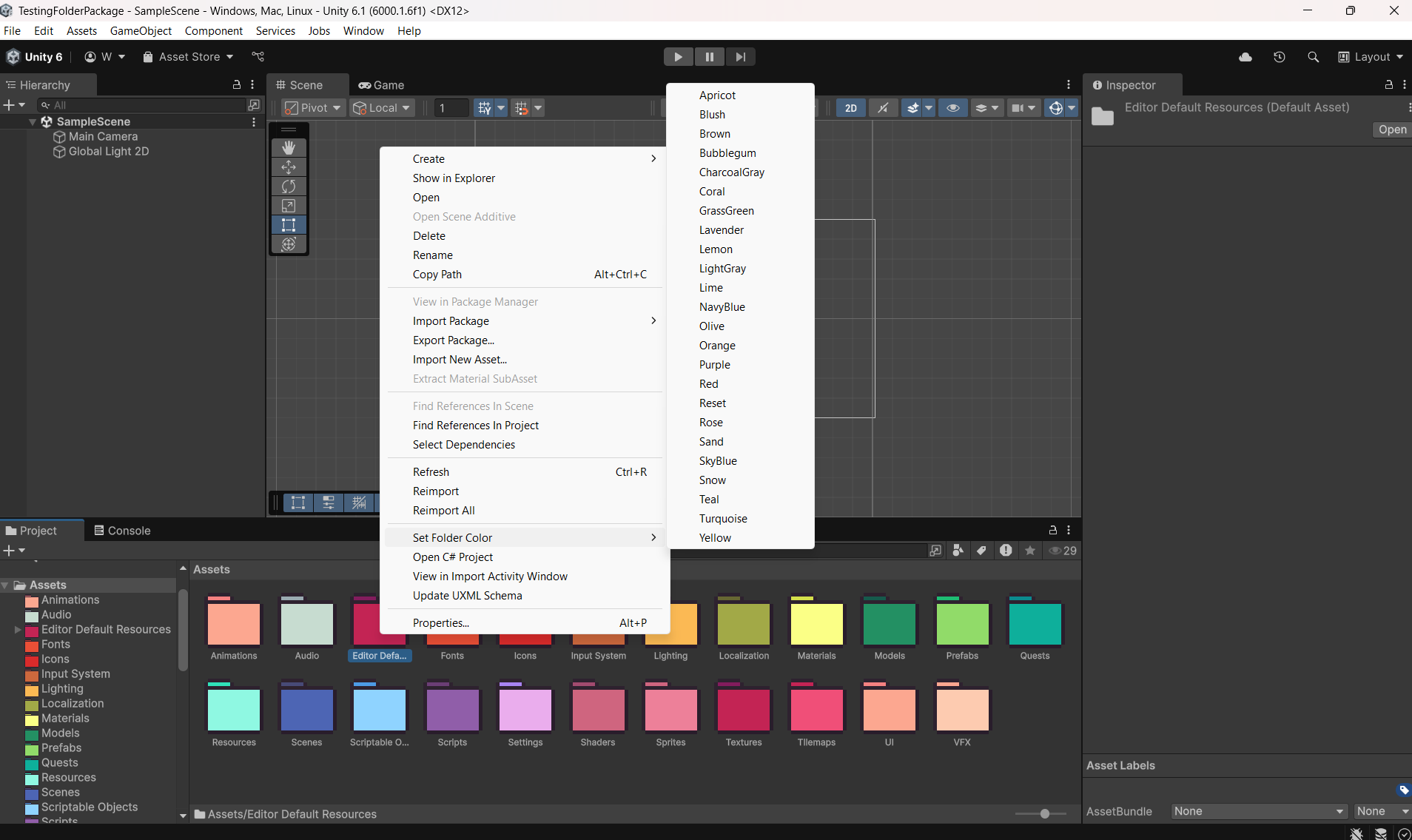The image size is (1412, 840).
Task: Select the Move tool
Action: (289, 167)
